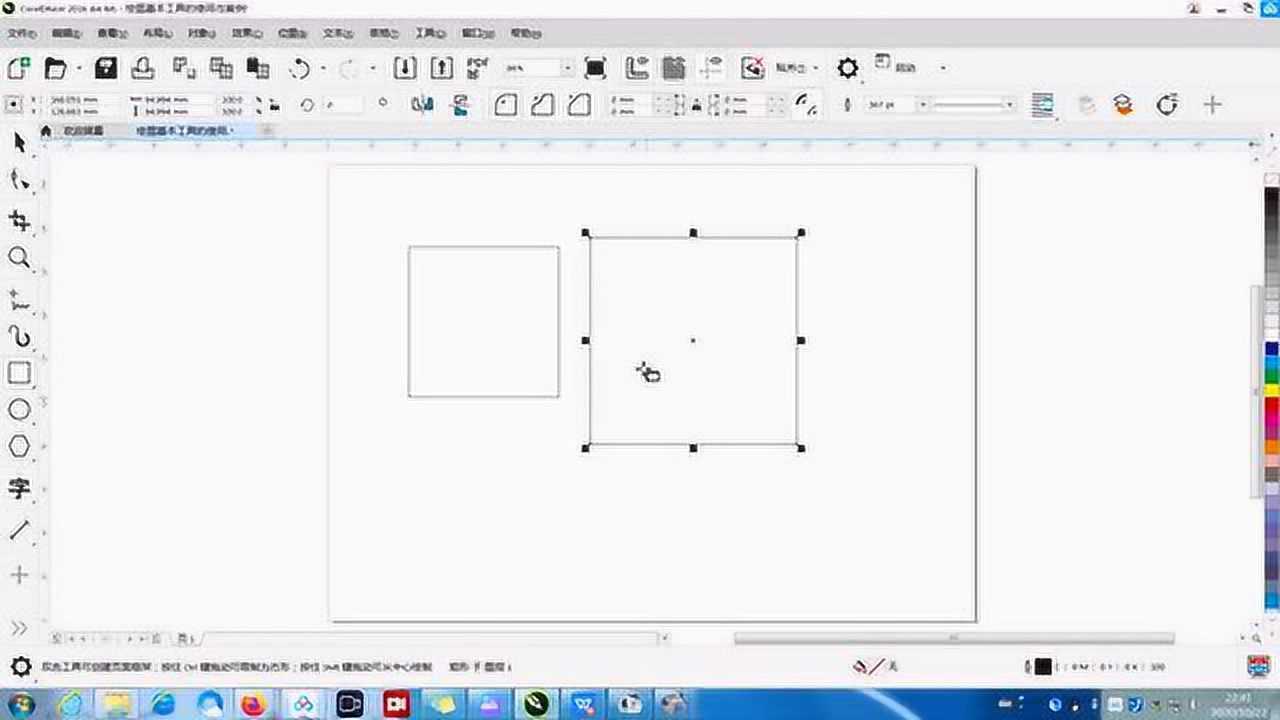Image resolution: width=1280 pixels, height=720 pixels.
Task: Click the Full-screen preview icon
Action: pos(595,68)
